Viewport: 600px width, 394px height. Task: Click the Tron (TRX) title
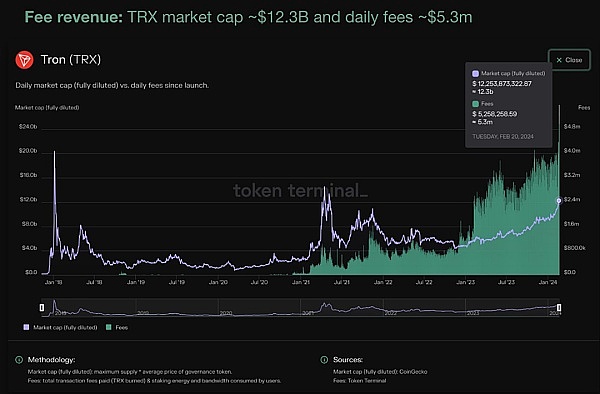pos(71,60)
